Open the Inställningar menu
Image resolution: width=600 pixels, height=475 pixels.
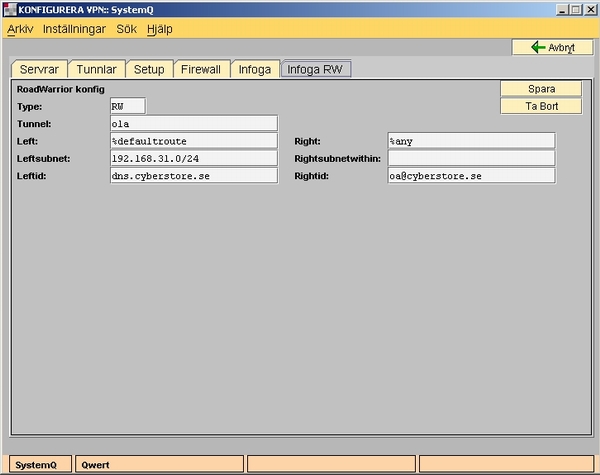(x=76, y=29)
